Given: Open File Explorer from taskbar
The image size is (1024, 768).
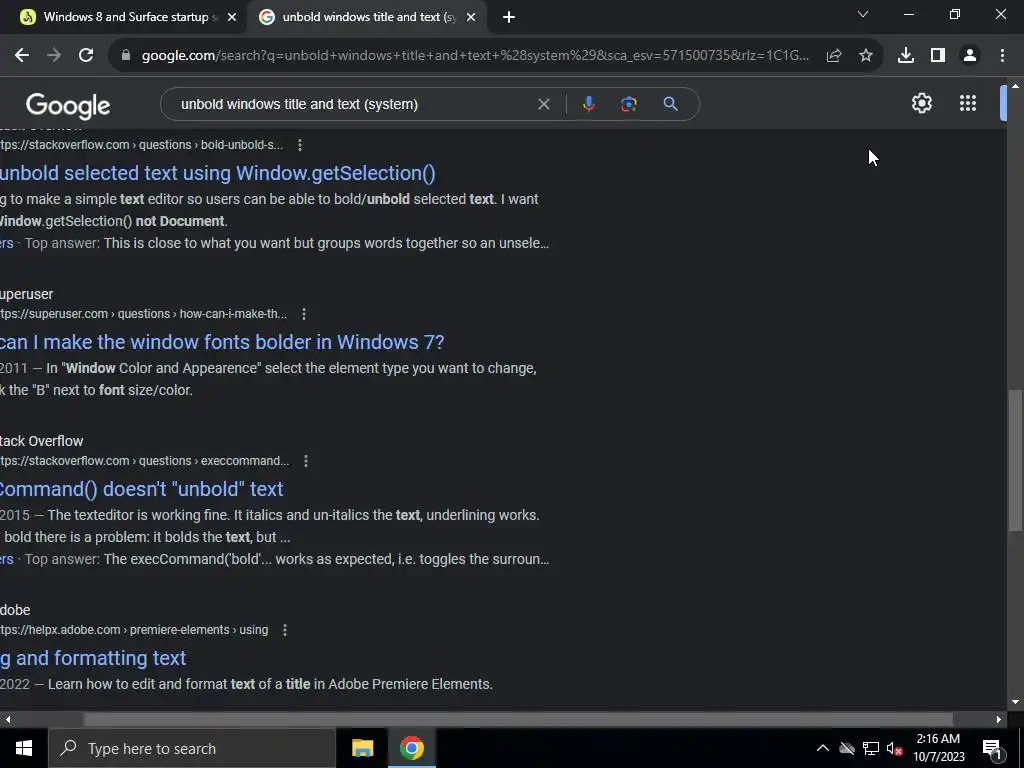Looking at the screenshot, I should [x=362, y=748].
